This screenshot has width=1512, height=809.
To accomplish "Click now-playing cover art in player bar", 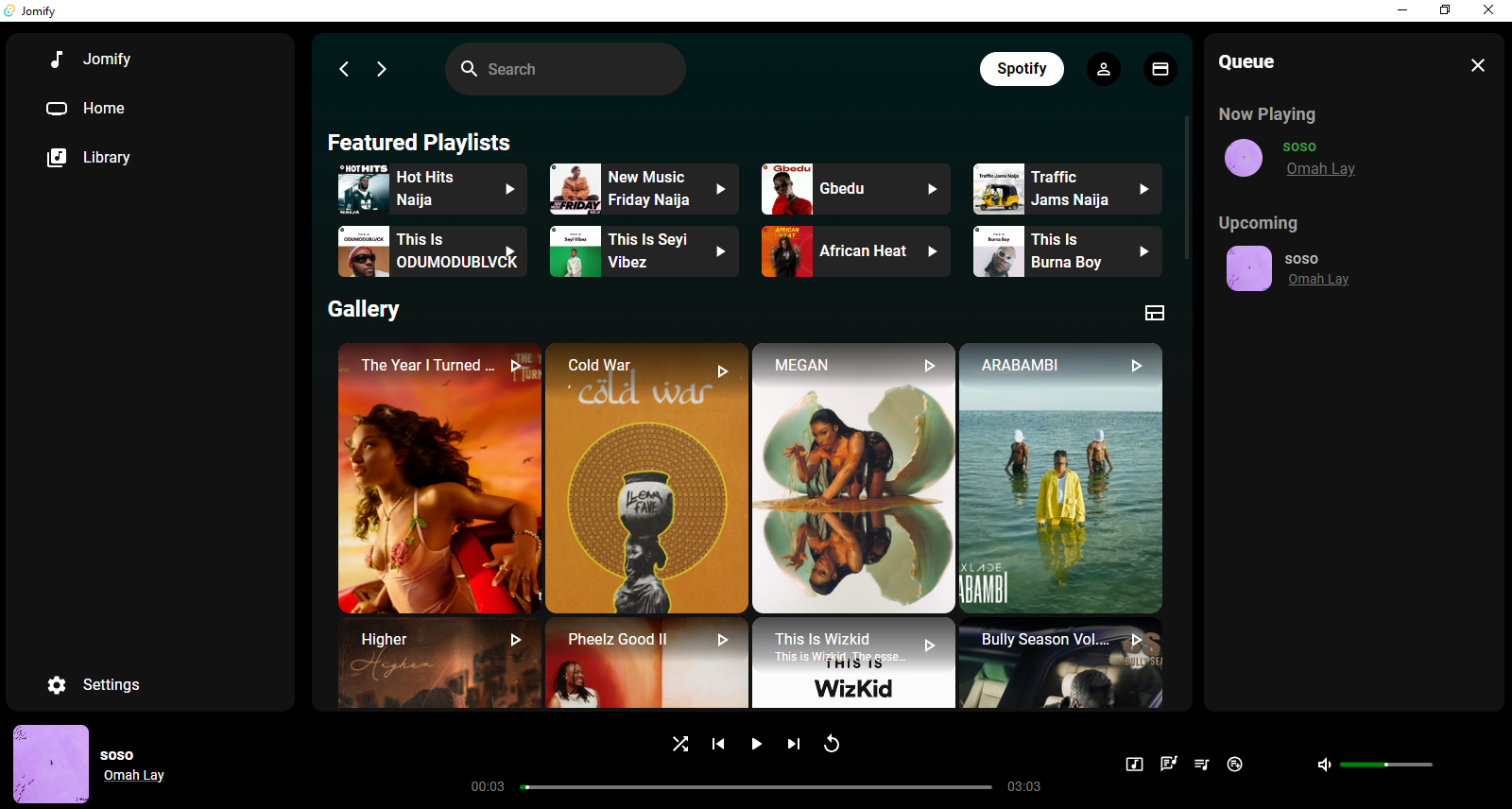I will point(51,764).
